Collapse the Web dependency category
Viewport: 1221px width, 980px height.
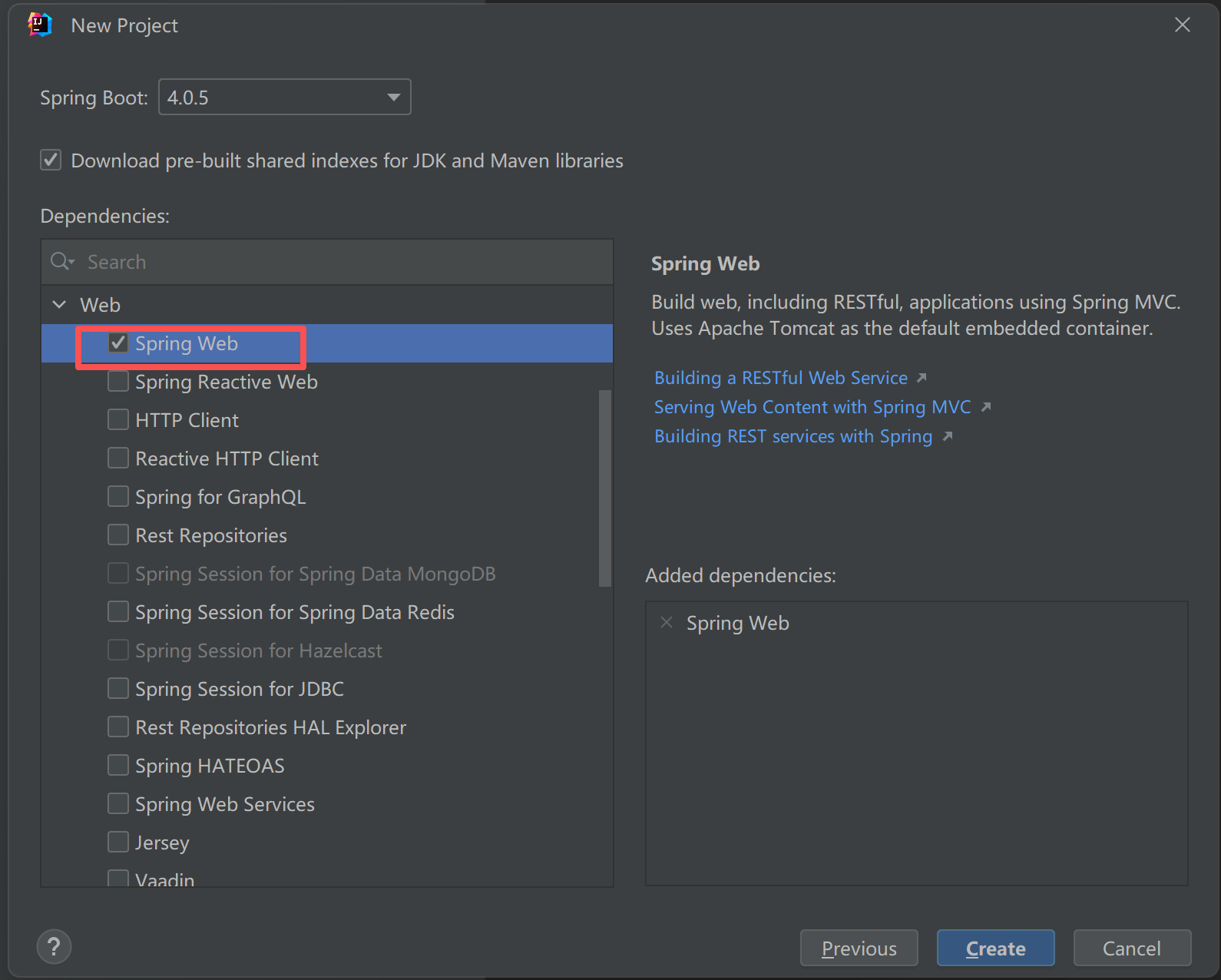tap(59, 305)
